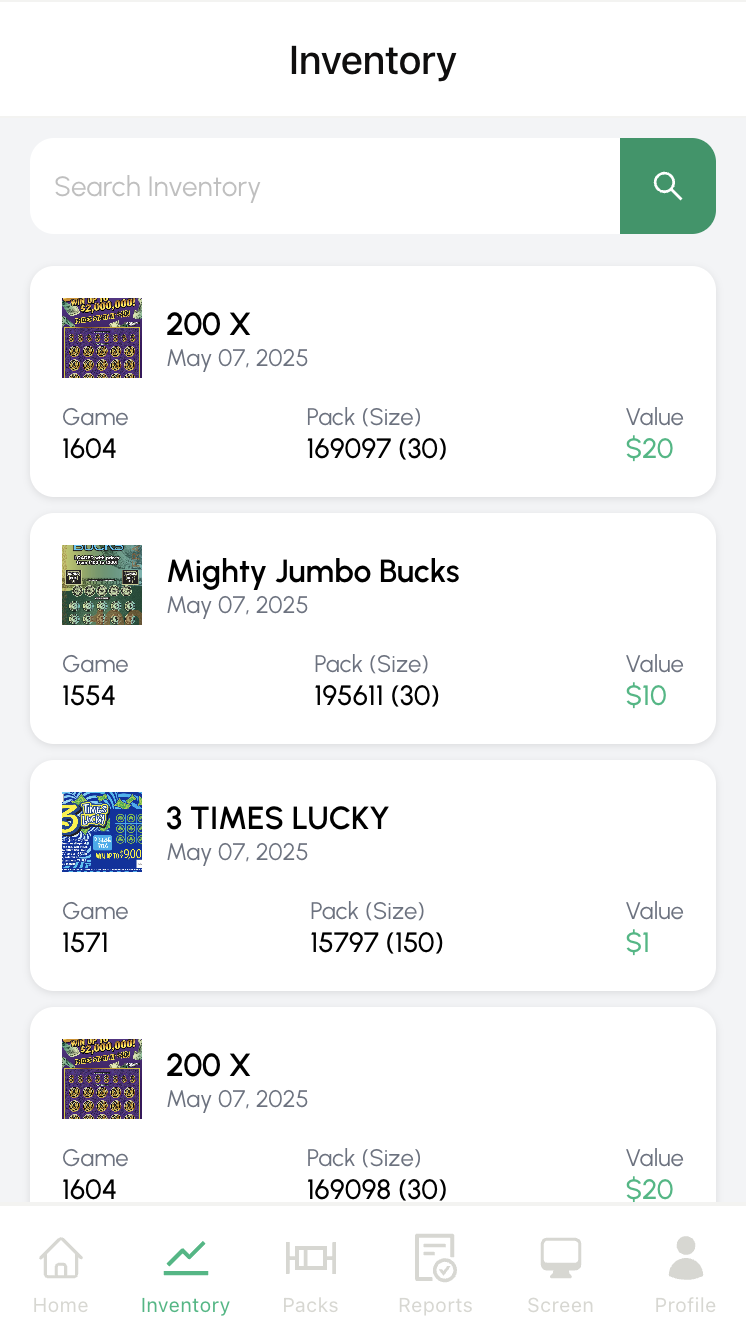
Task: Click pack number 195611 (30)
Action: 376,696
